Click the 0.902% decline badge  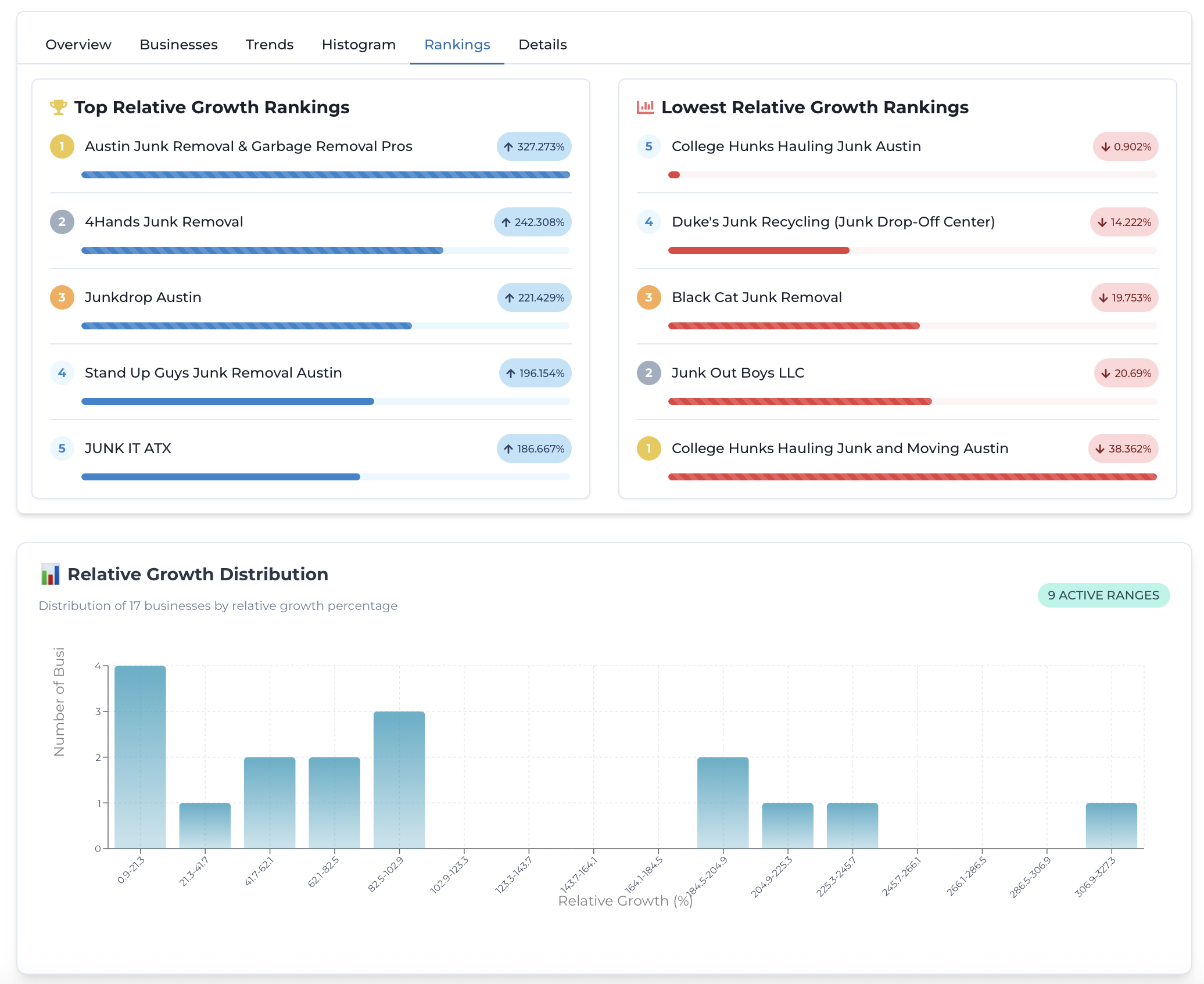point(1126,146)
